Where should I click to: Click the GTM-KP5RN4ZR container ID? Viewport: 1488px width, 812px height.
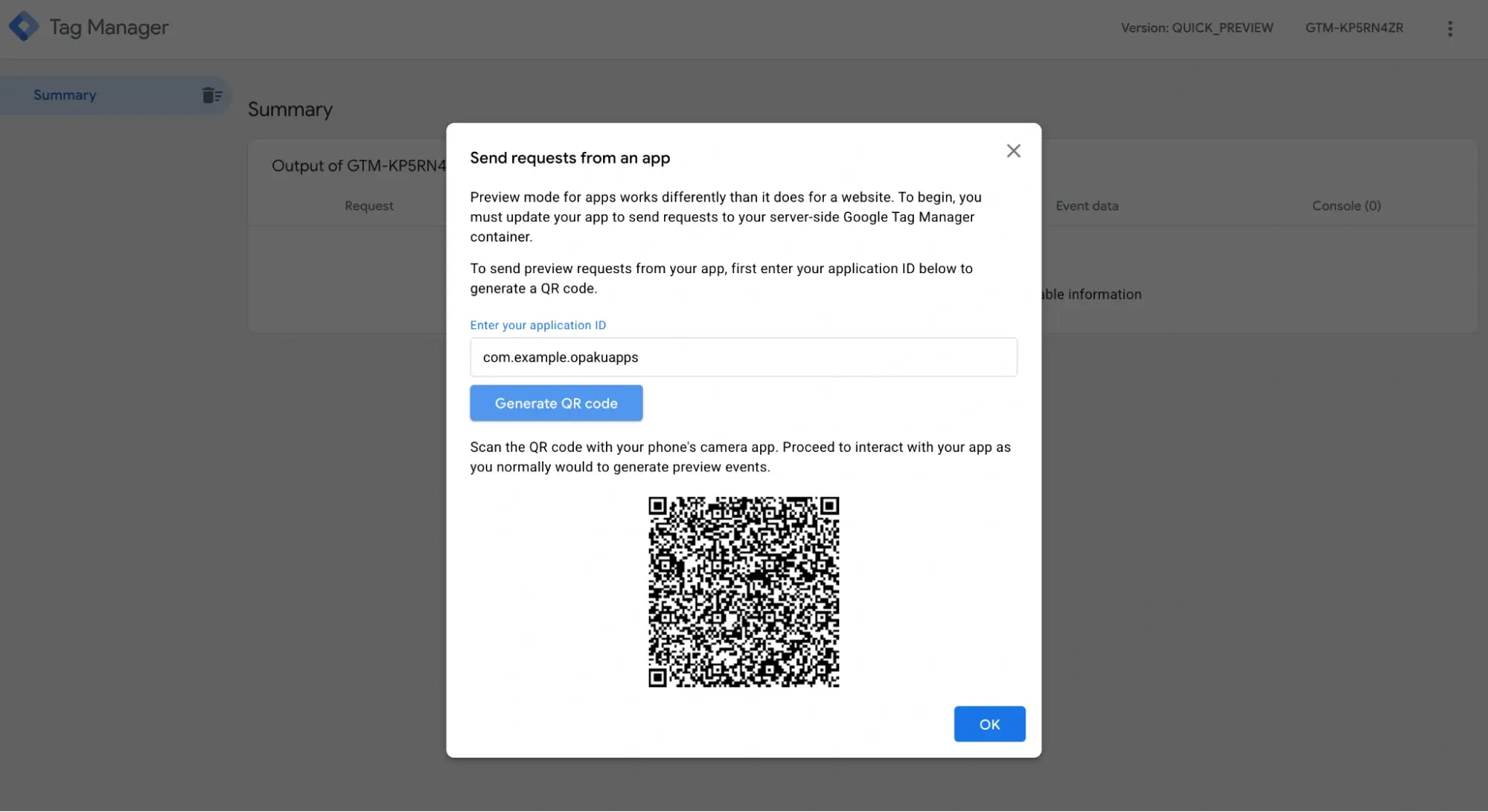pyautogui.click(x=1354, y=28)
